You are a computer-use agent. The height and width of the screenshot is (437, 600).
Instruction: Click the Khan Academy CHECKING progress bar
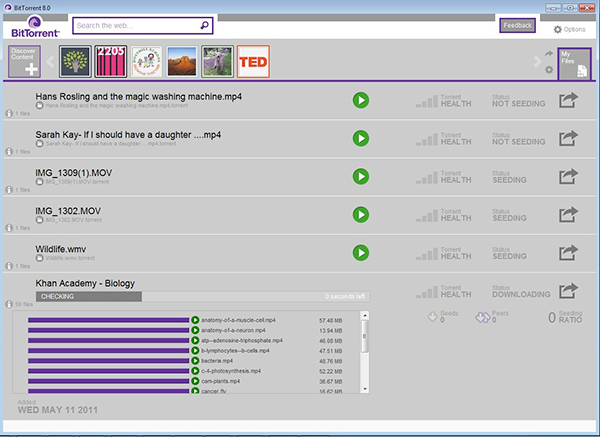203,297
